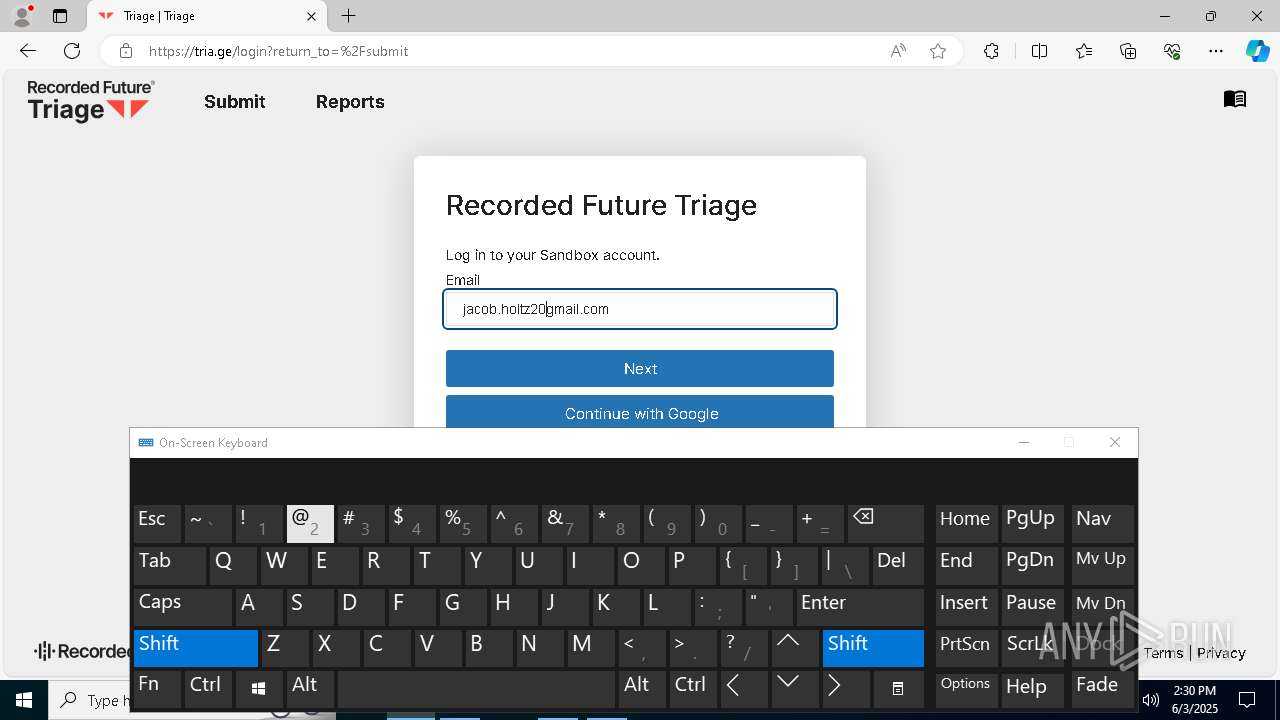Open Browser essentials heart icon
Image resolution: width=1280 pixels, height=720 pixels.
click(1172, 51)
